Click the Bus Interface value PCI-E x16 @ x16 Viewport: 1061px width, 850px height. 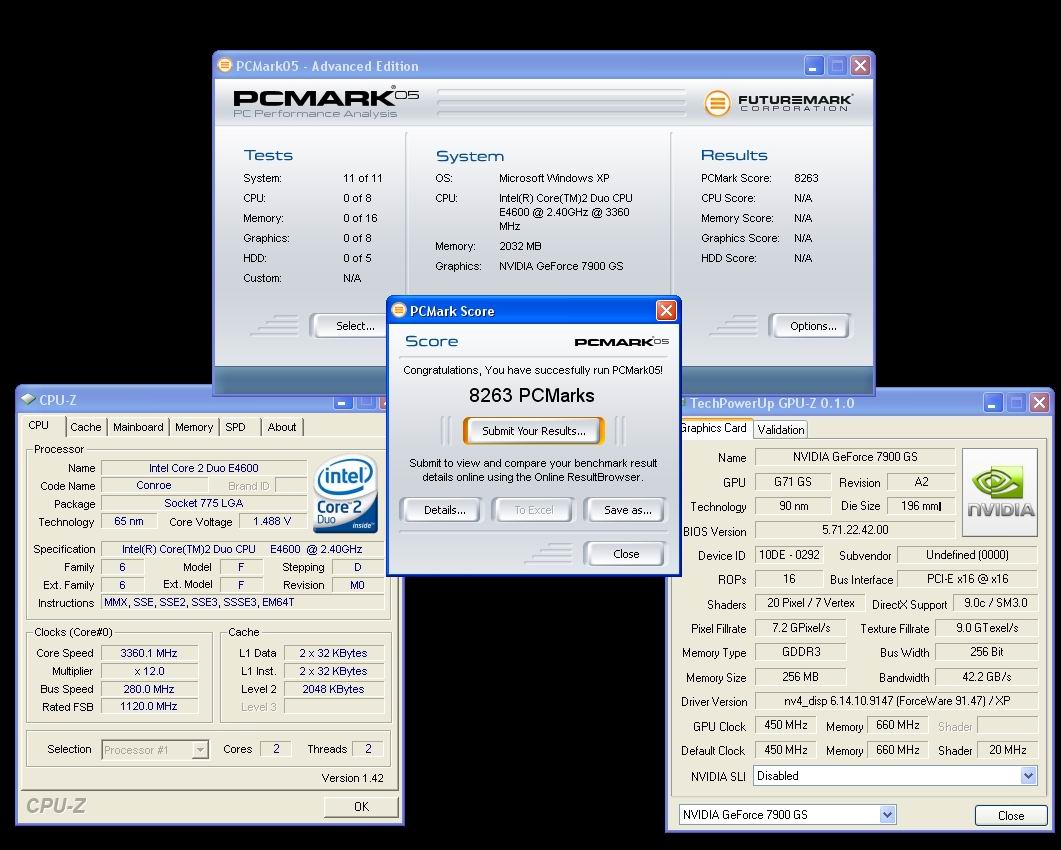pos(968,579)
